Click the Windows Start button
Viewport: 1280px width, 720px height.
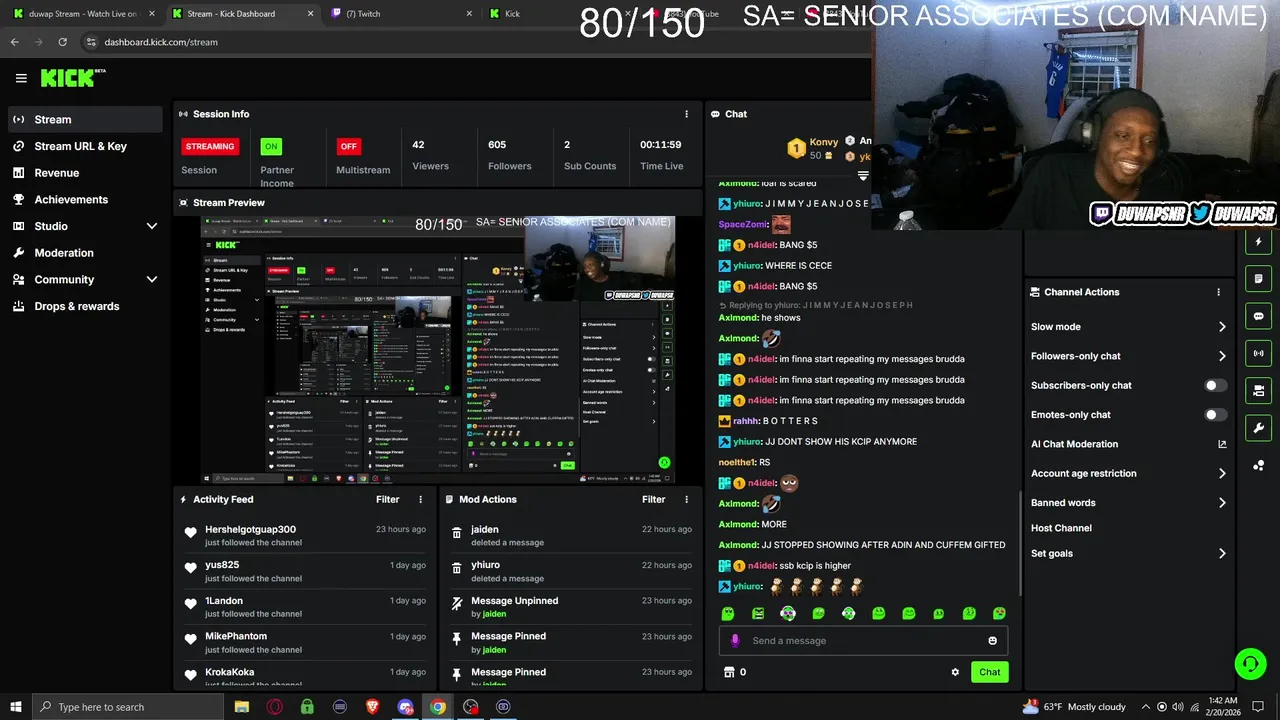pyautogui.click(x=15, y=707)
